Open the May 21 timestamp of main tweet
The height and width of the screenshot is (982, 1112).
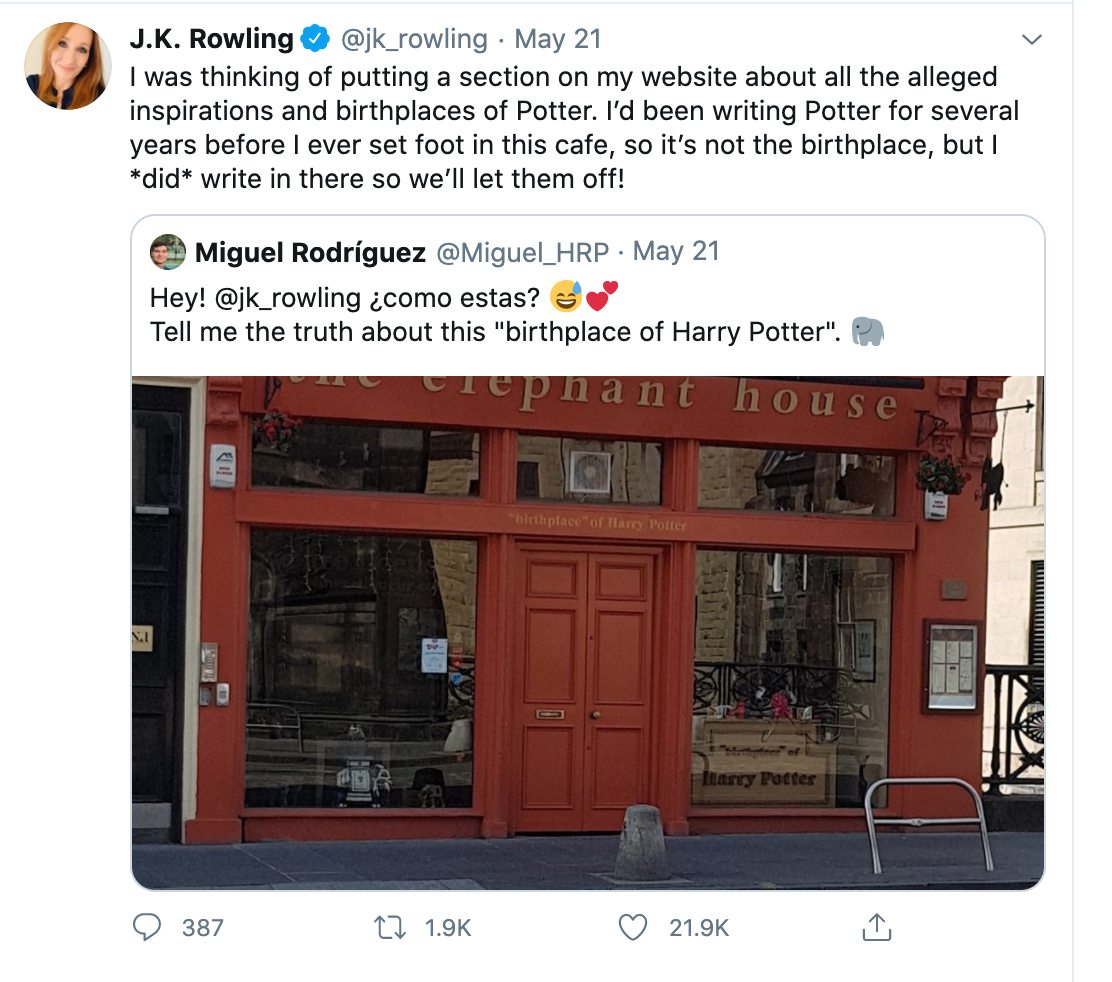pyautogui.click(x=557, y=38)
